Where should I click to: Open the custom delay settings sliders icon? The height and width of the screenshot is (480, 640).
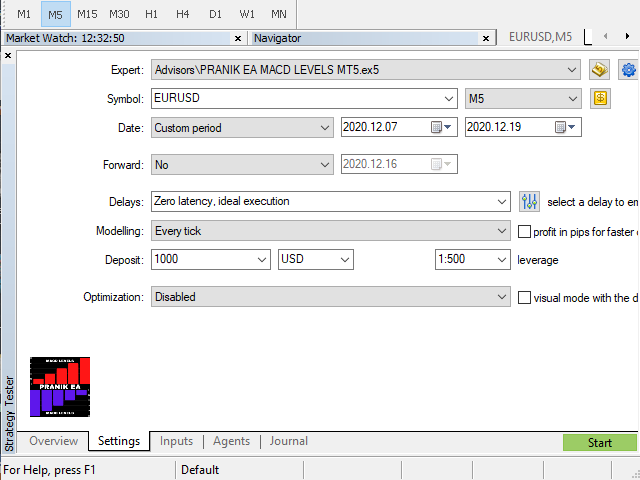coord(530,201)
